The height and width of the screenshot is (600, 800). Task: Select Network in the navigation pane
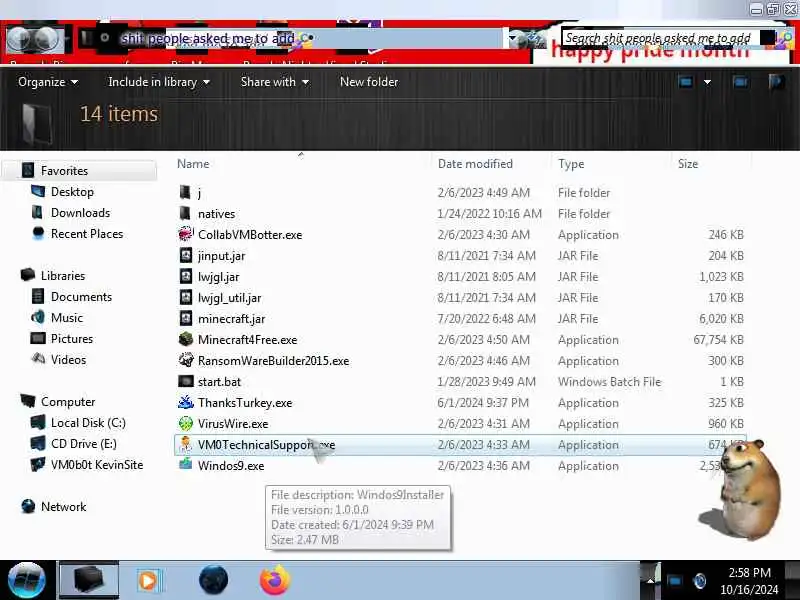pos(63,506)
